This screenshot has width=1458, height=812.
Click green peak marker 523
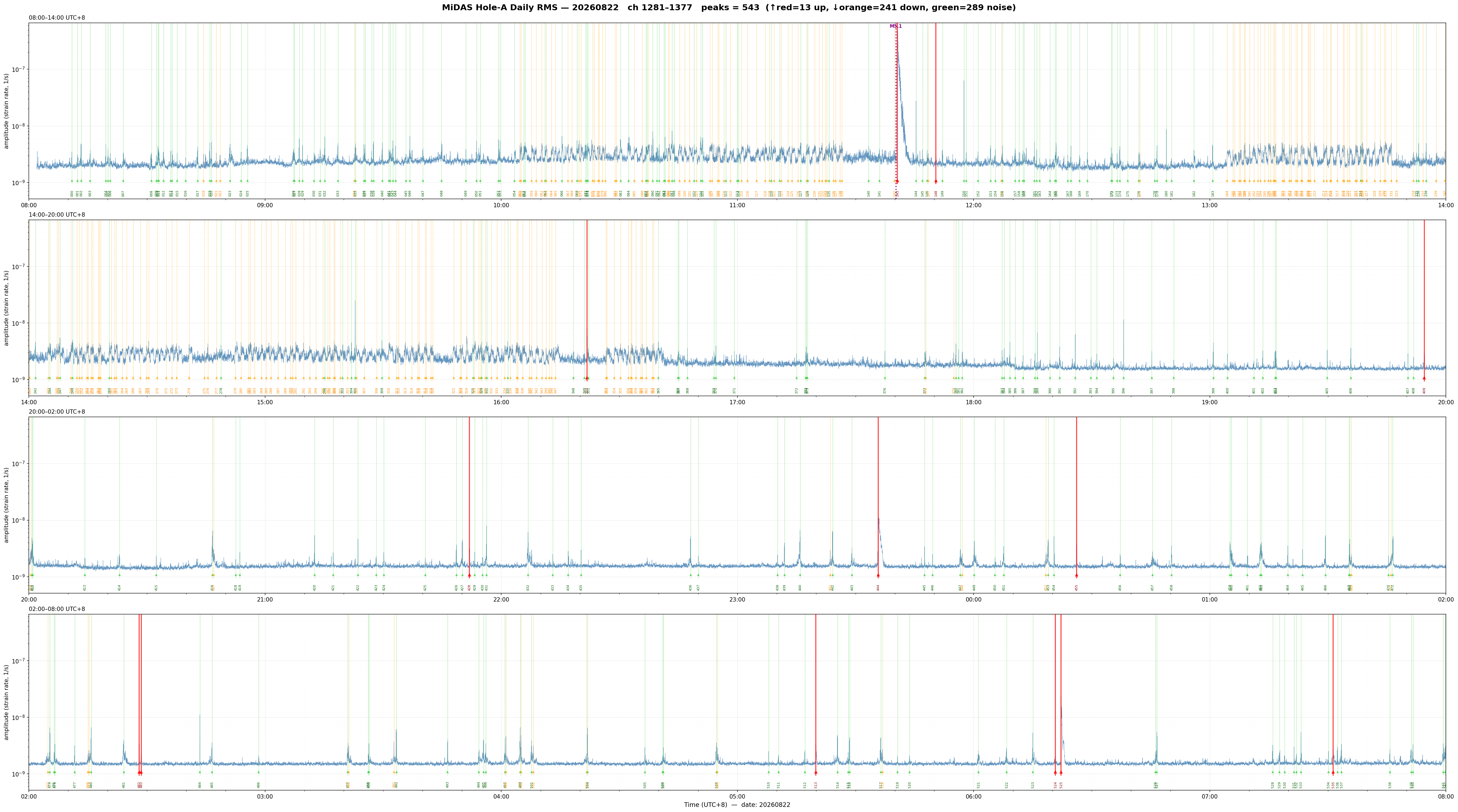[1033, 772]
